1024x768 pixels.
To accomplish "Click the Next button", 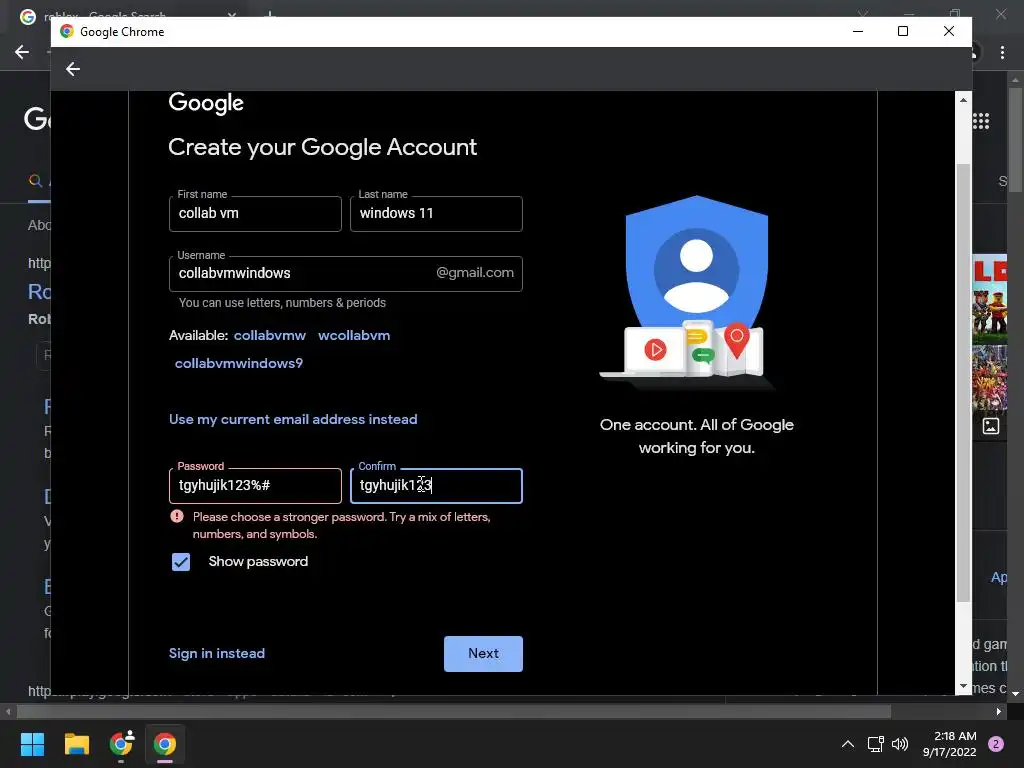I will [x=483, y=654].
